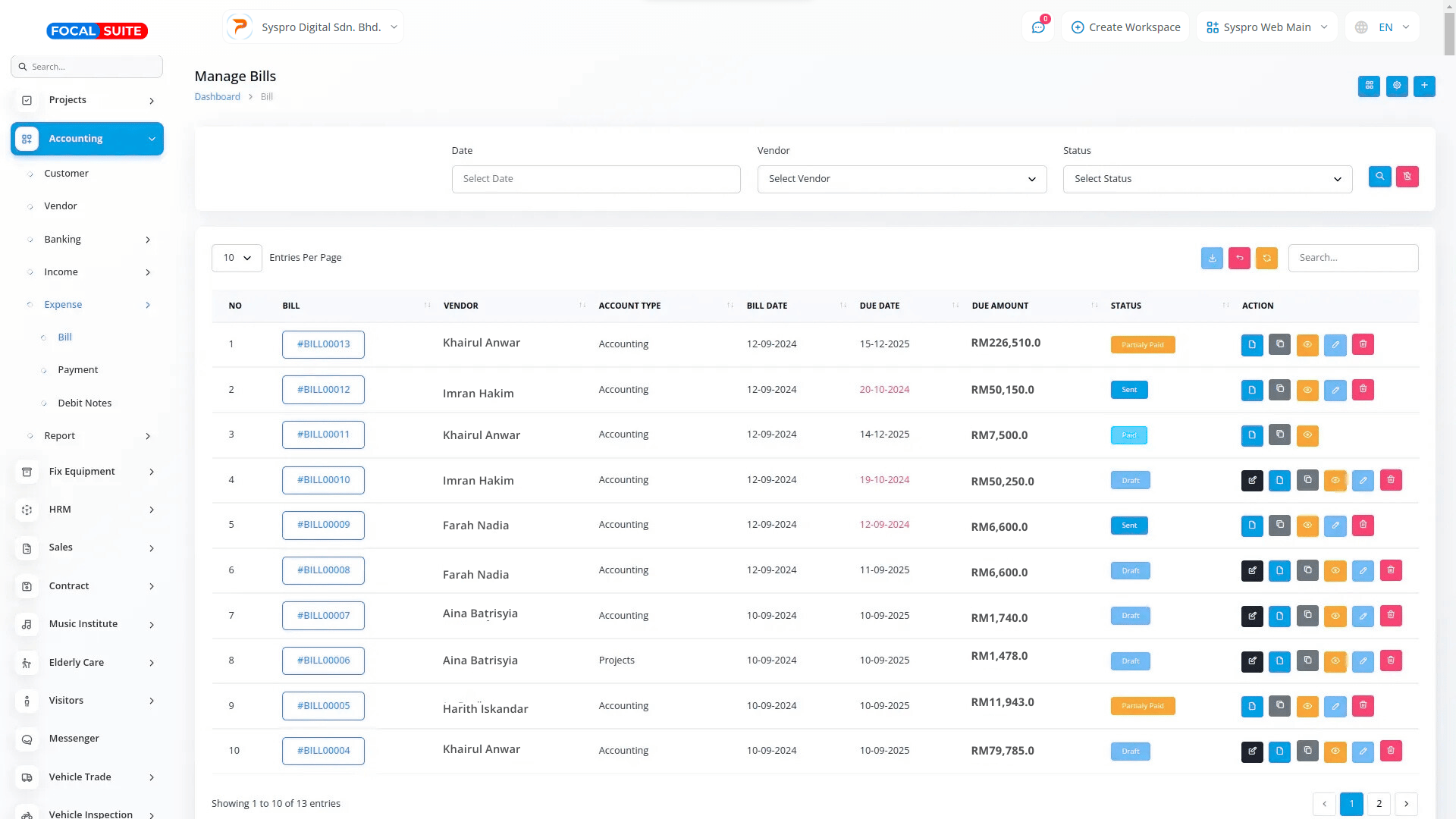This screenshot has width=1456, height=819.
Task: Change entries per page dropdown
Action: click(x=237, y=258)
